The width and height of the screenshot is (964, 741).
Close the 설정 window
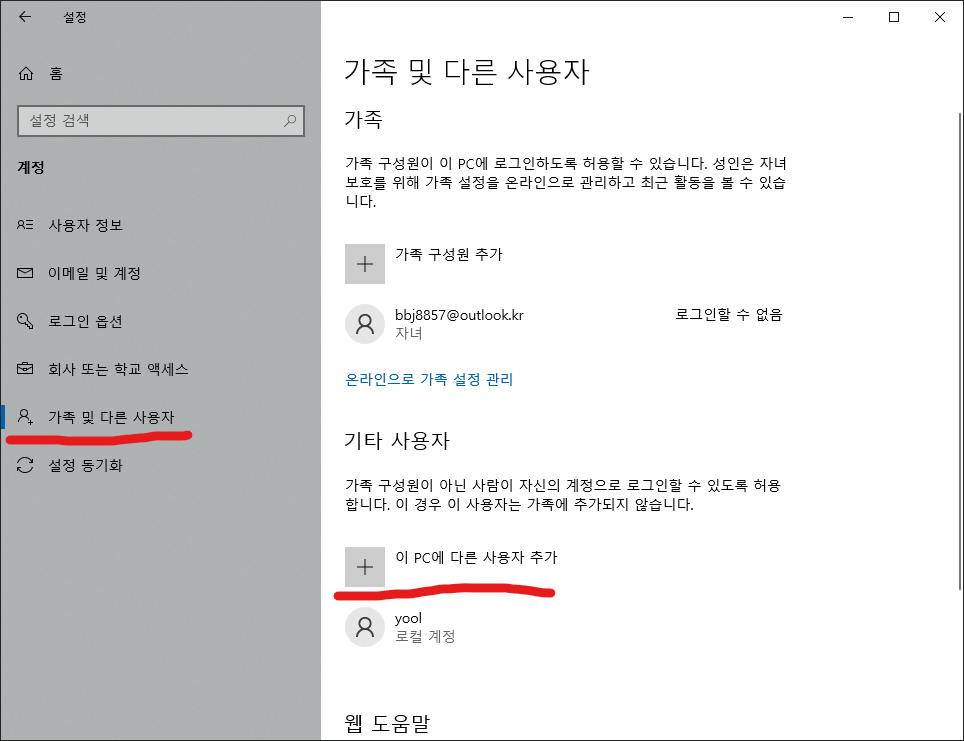[x=939, y=17]
